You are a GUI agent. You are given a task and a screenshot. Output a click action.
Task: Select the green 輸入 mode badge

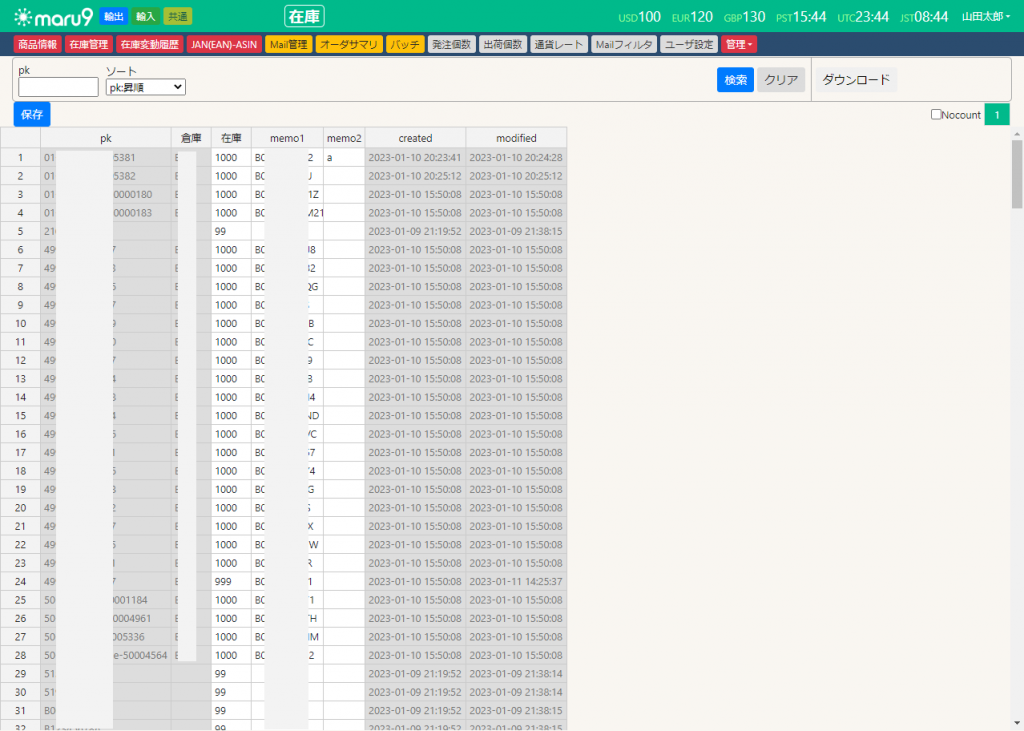(146, 16)
